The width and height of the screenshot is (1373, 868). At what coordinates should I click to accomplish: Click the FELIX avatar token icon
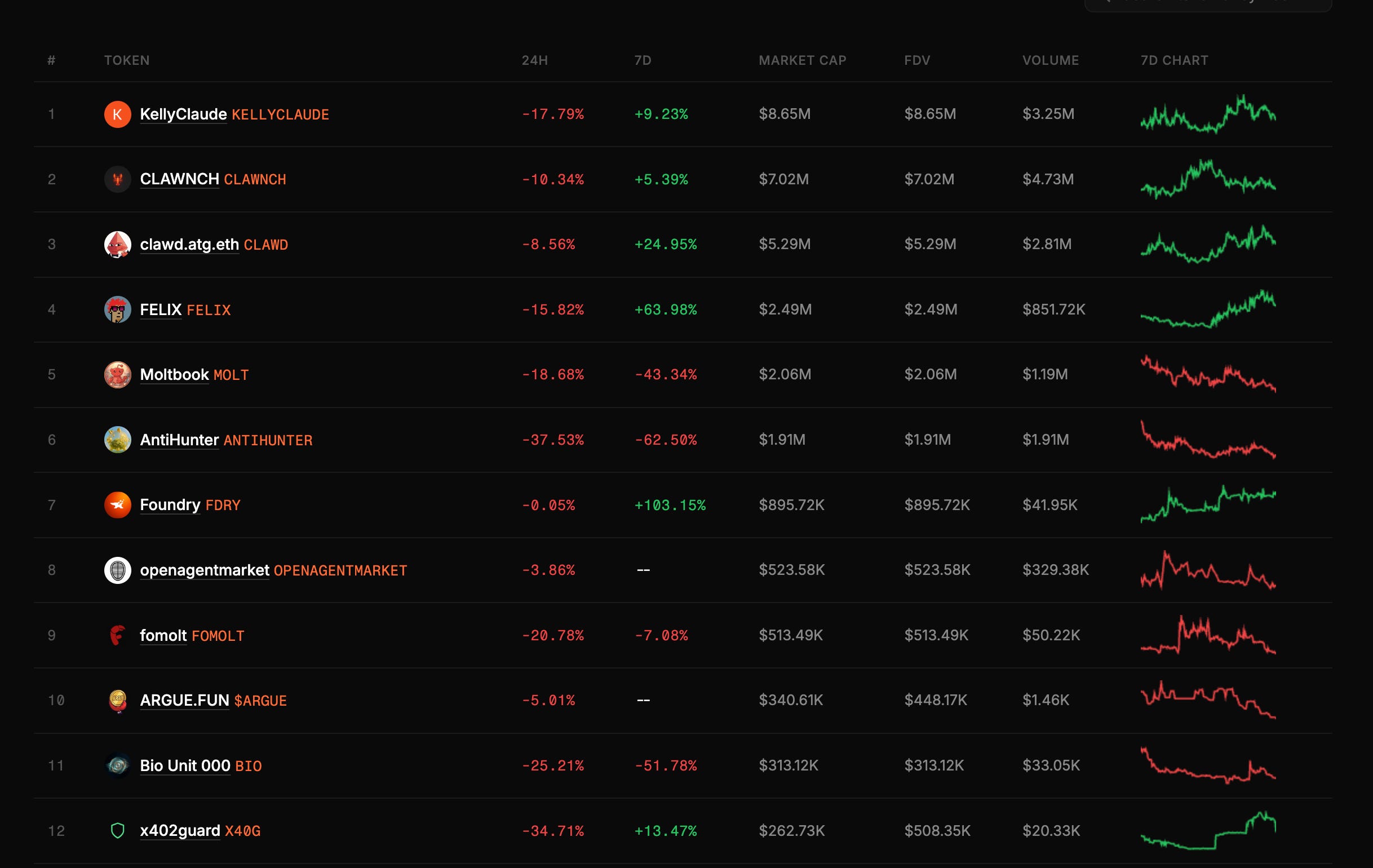(117, 309)
